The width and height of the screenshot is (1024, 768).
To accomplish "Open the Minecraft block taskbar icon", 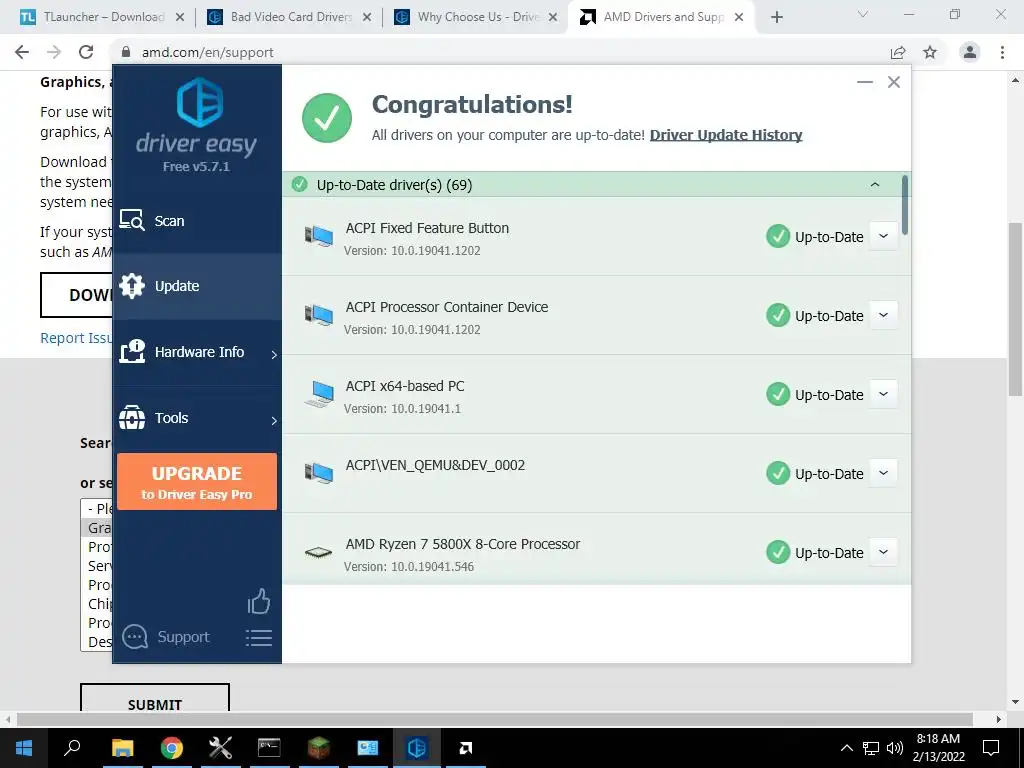I will point(319,748).
